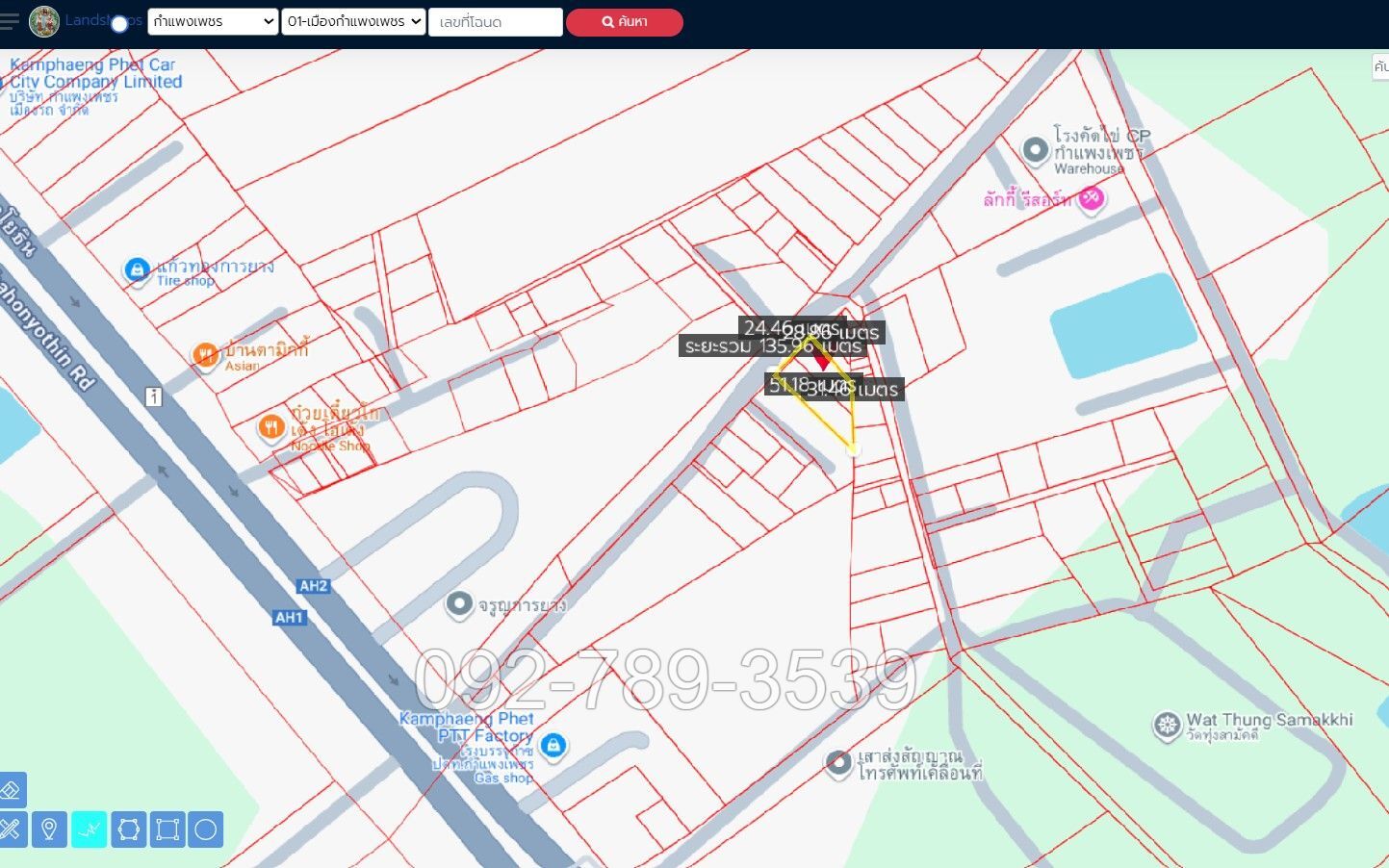
Task: Select the ruler and pencil measure tool
Action: click(x=12, y=829)
